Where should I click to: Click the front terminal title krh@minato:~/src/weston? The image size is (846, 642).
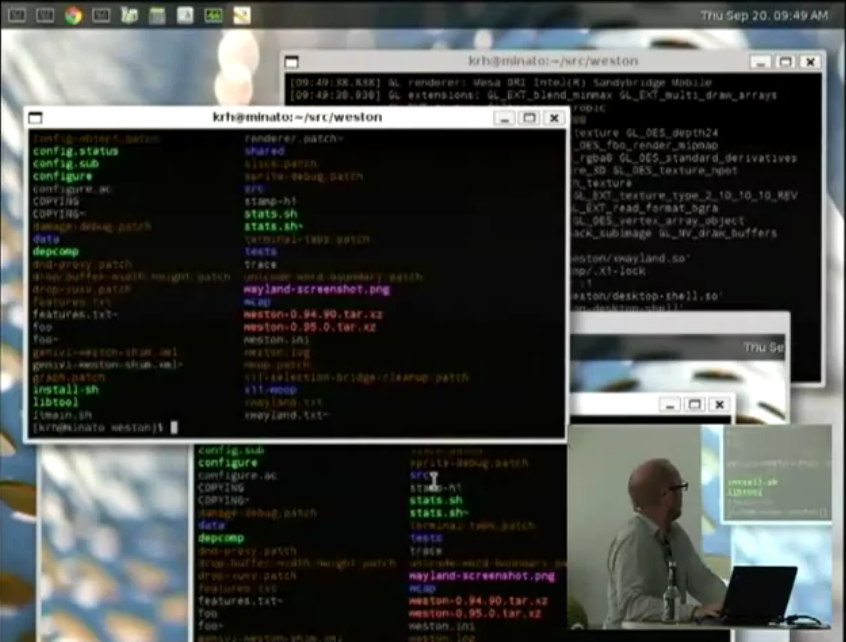(x=297, y=117)
